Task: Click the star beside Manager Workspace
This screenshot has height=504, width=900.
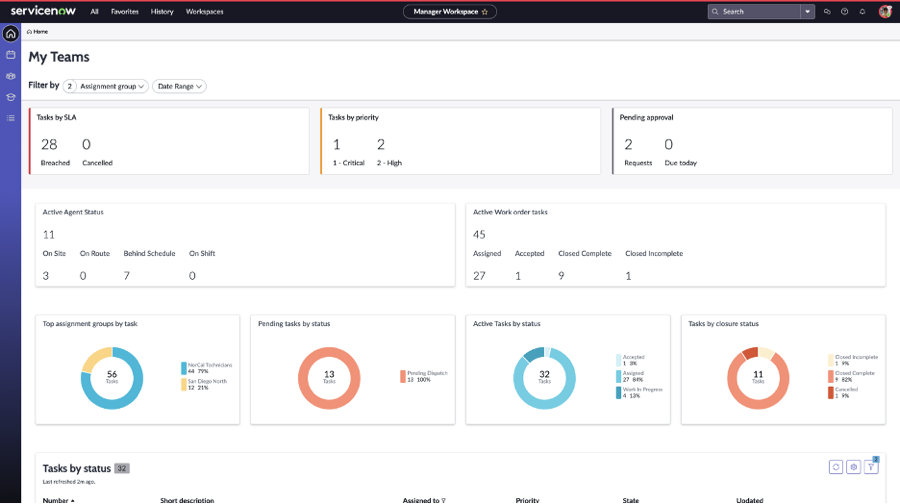Action: point(484,11)
